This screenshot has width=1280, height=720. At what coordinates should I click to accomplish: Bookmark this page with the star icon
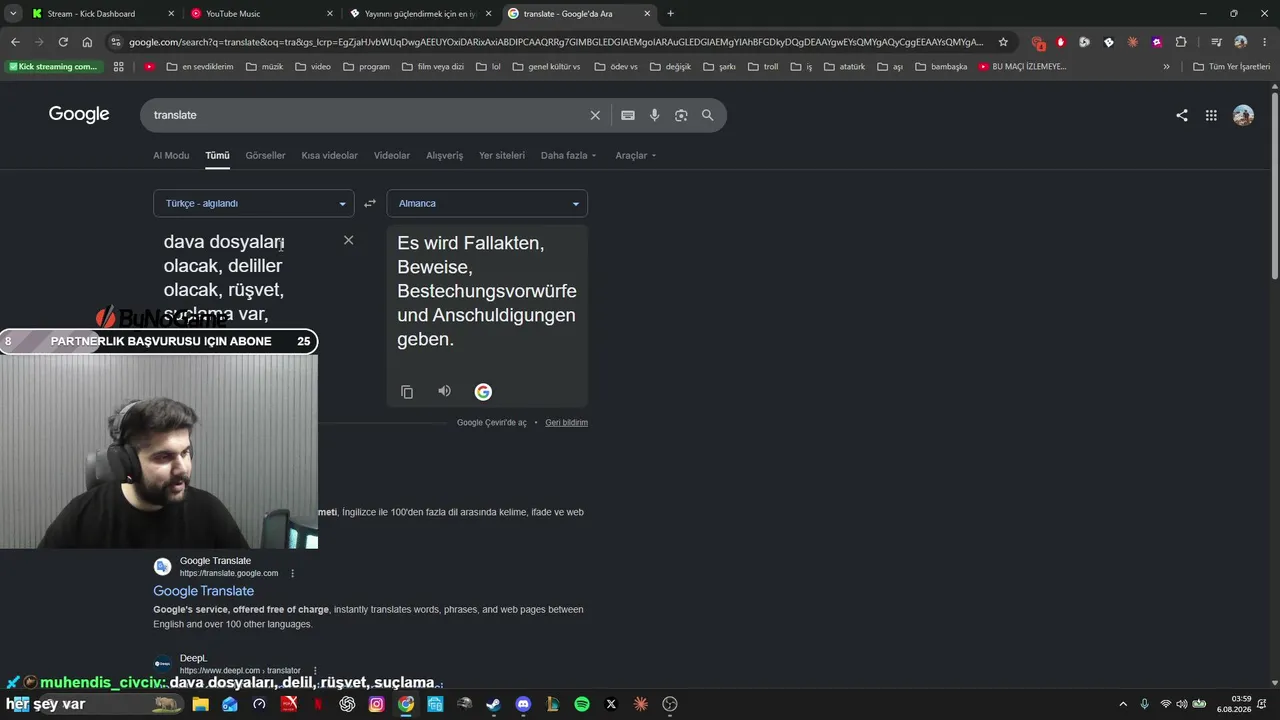click(1003, 42)
